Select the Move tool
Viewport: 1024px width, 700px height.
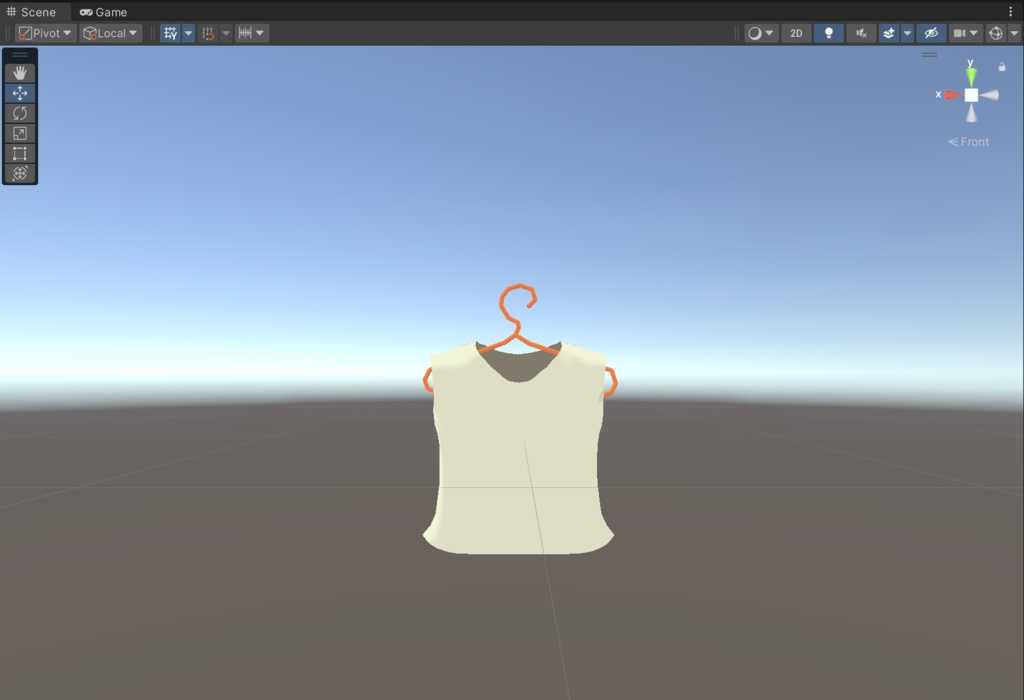(x=20, y=93)
